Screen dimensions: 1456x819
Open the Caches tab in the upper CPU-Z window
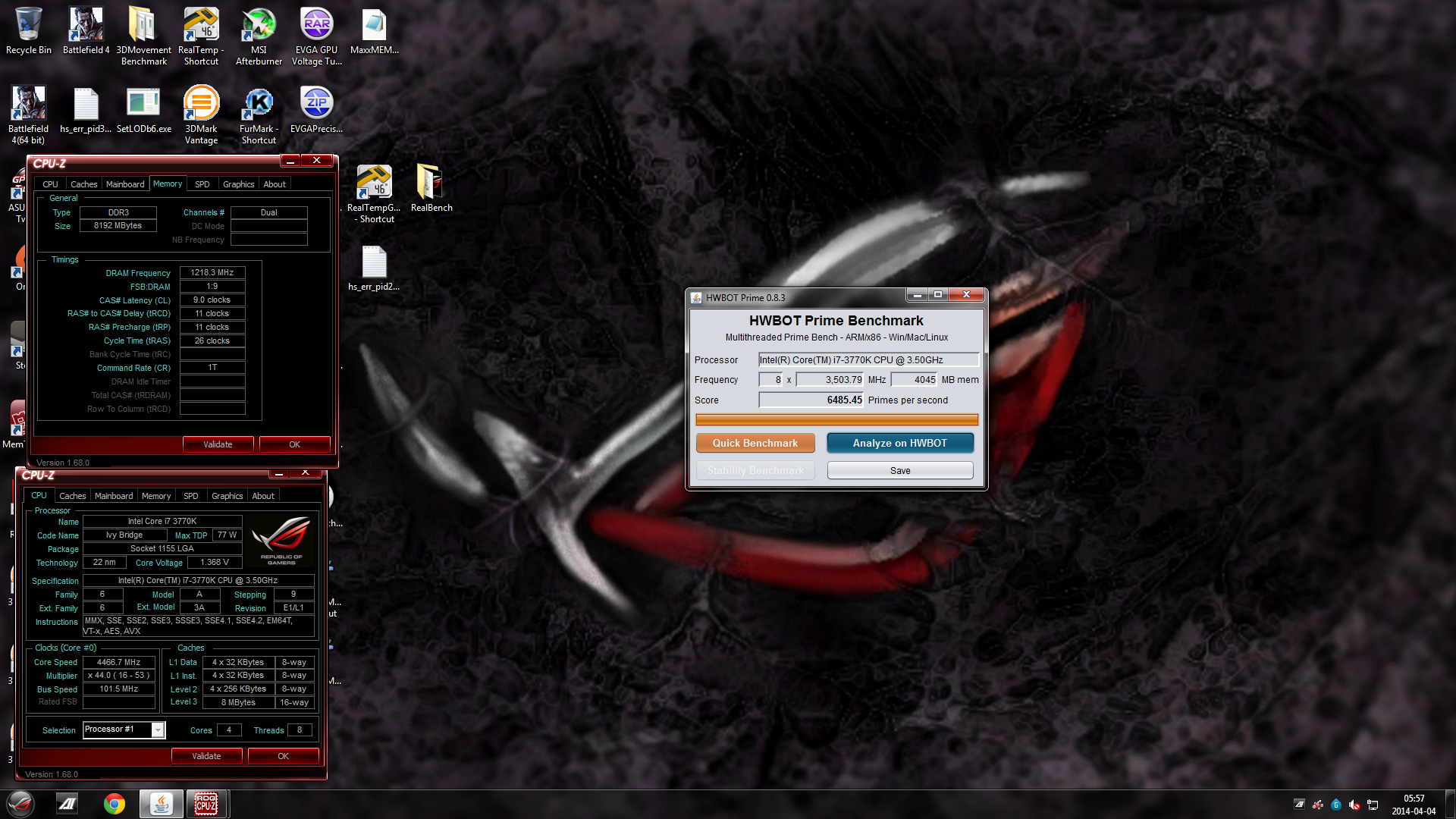[83, 184]
